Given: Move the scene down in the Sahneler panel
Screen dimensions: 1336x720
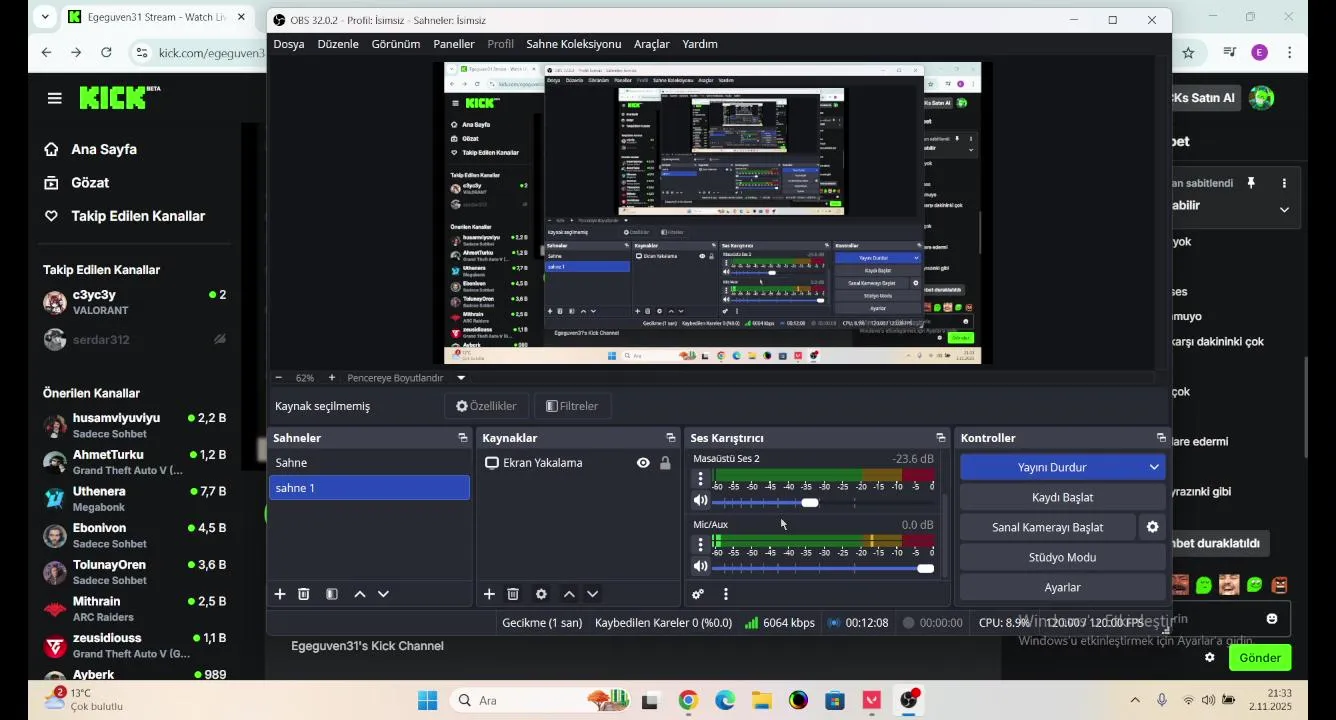Looking at the screenshot, I should (383, 594).
